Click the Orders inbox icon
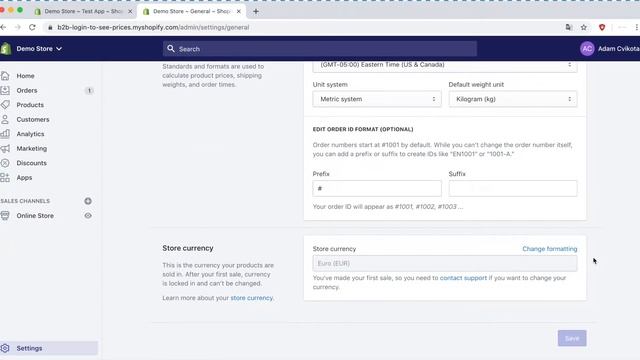Screen dimensions: 640x360 (x=5, y=90)
